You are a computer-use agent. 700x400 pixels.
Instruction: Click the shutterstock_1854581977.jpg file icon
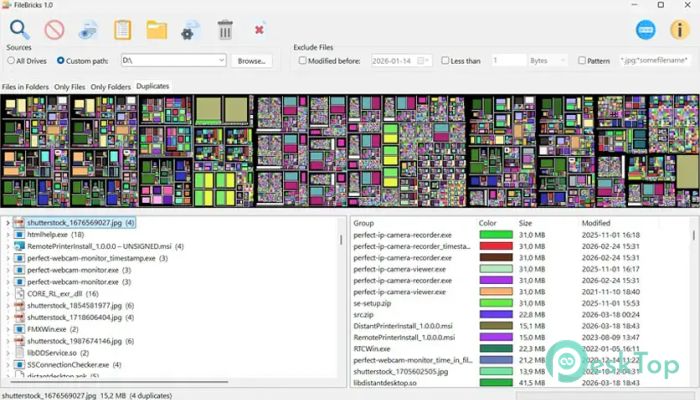tap(19, 305)
